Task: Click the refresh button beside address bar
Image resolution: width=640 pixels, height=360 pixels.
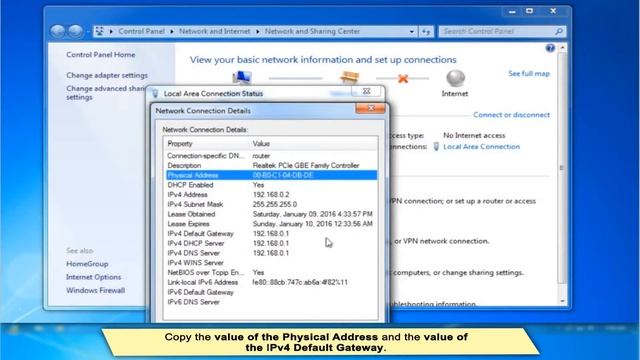Action: coord(426,31)
